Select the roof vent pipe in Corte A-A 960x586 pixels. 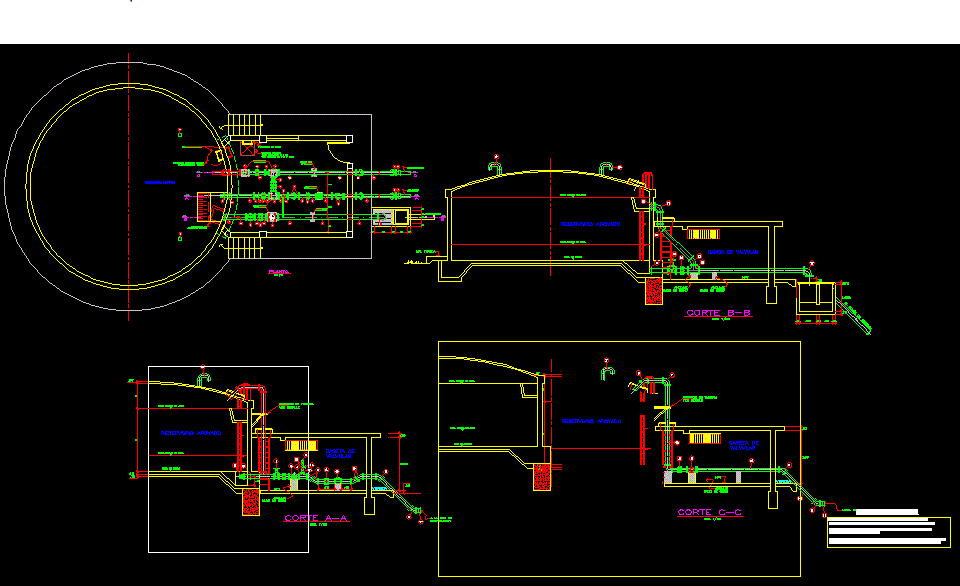tap(203, 380)
